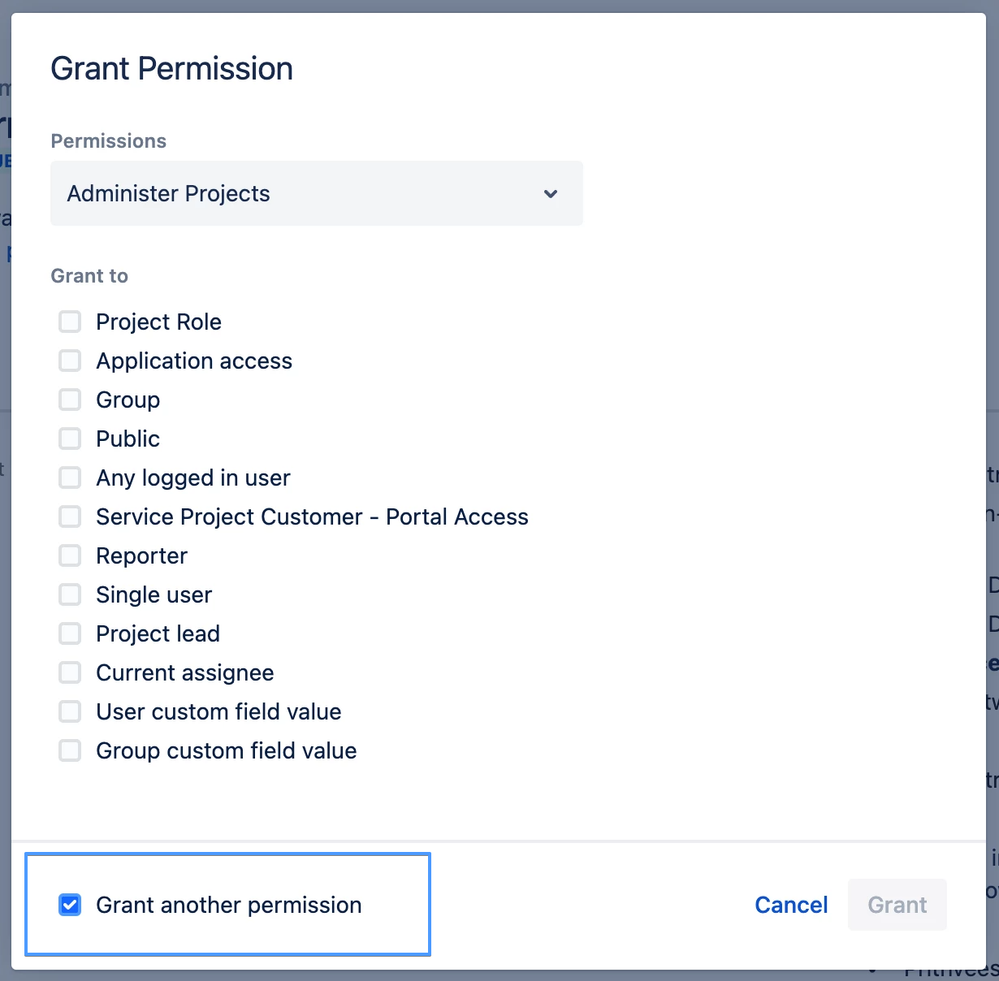Click the highlighted Grant another permission box
Screen dimensions: 999x981
click(228, 904)
